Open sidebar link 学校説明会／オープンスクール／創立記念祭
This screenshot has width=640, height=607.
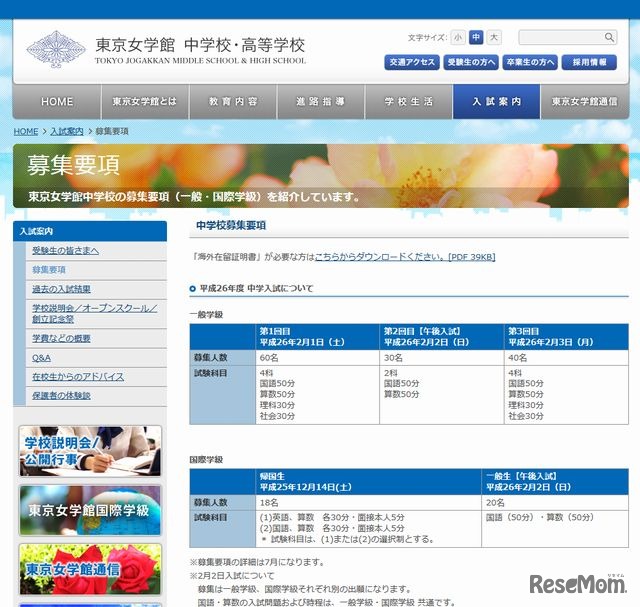point(95,314)
